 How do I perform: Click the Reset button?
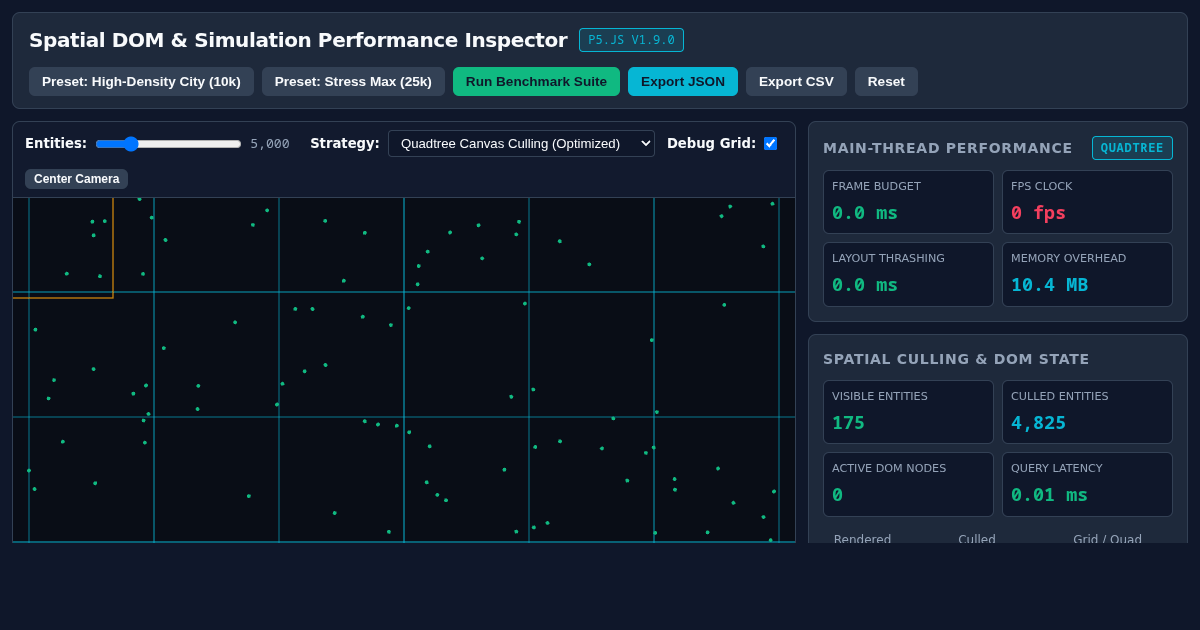886,82
